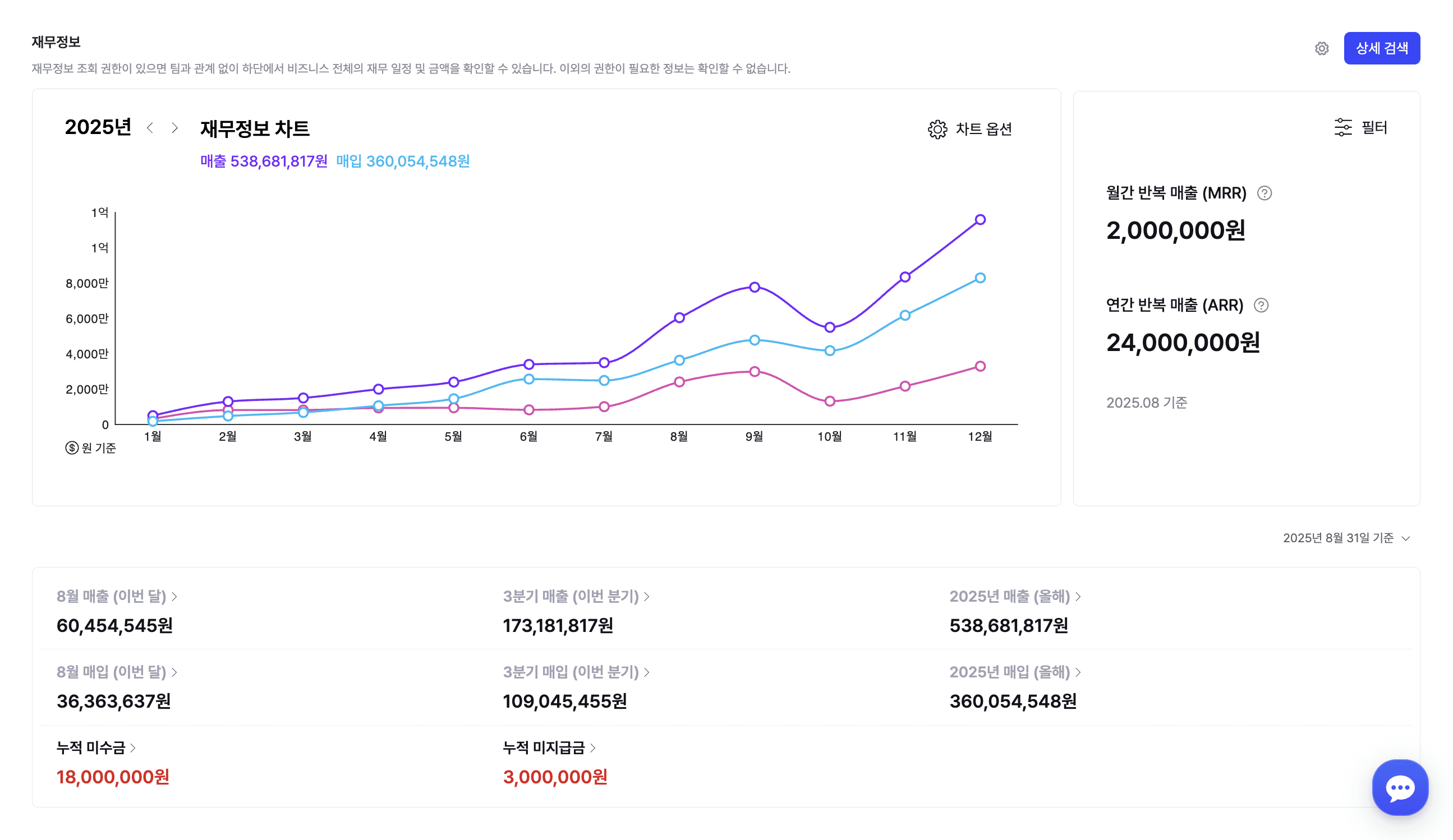Open 2025년 매출 (올해) details
The width and height of the screenshot is (1453, 840).
click(1014, 596)
